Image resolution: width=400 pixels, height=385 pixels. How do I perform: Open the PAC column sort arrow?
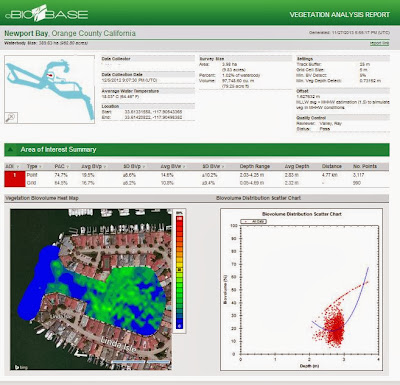67,166
